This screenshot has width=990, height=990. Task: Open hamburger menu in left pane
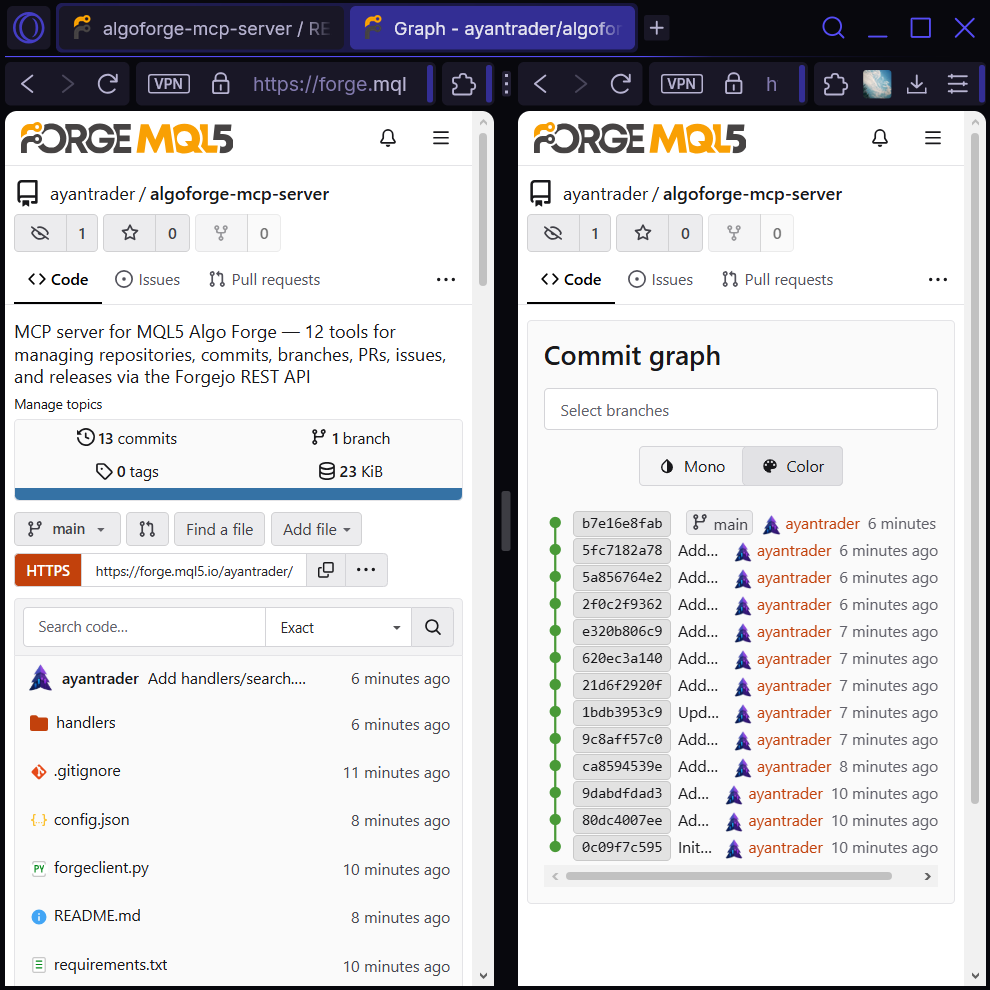pyautogui.click(x=441, y=138)
